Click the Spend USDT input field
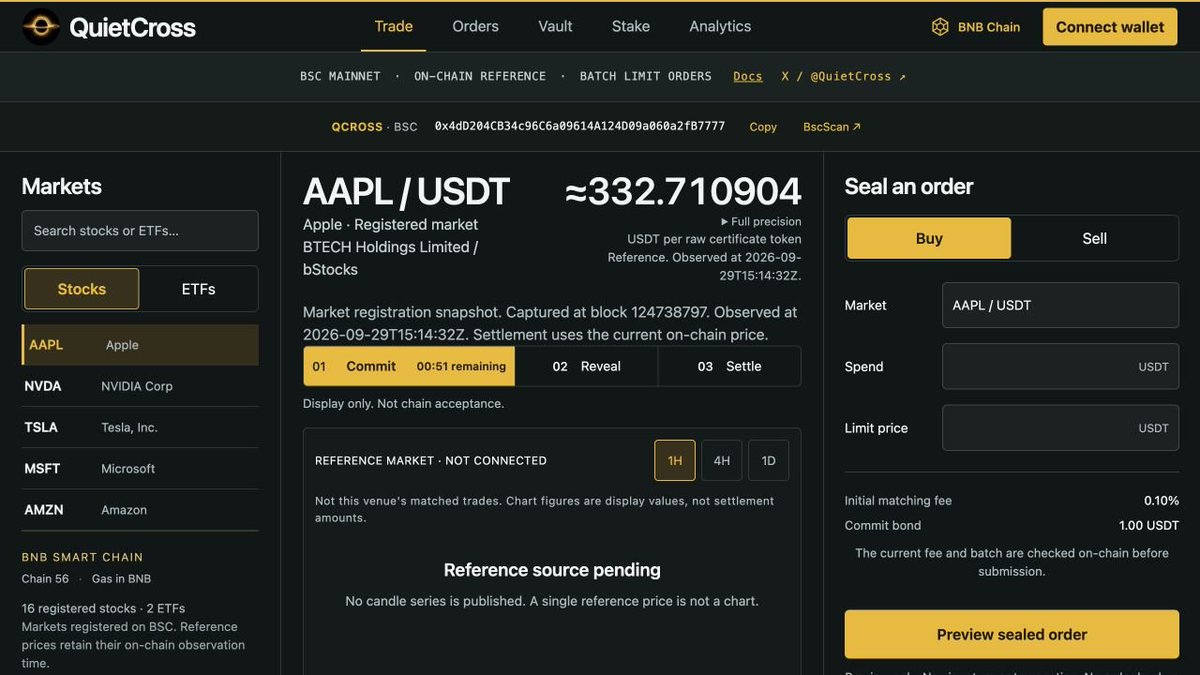This screenshot has height=675, width=1200. pos(1060,366)
